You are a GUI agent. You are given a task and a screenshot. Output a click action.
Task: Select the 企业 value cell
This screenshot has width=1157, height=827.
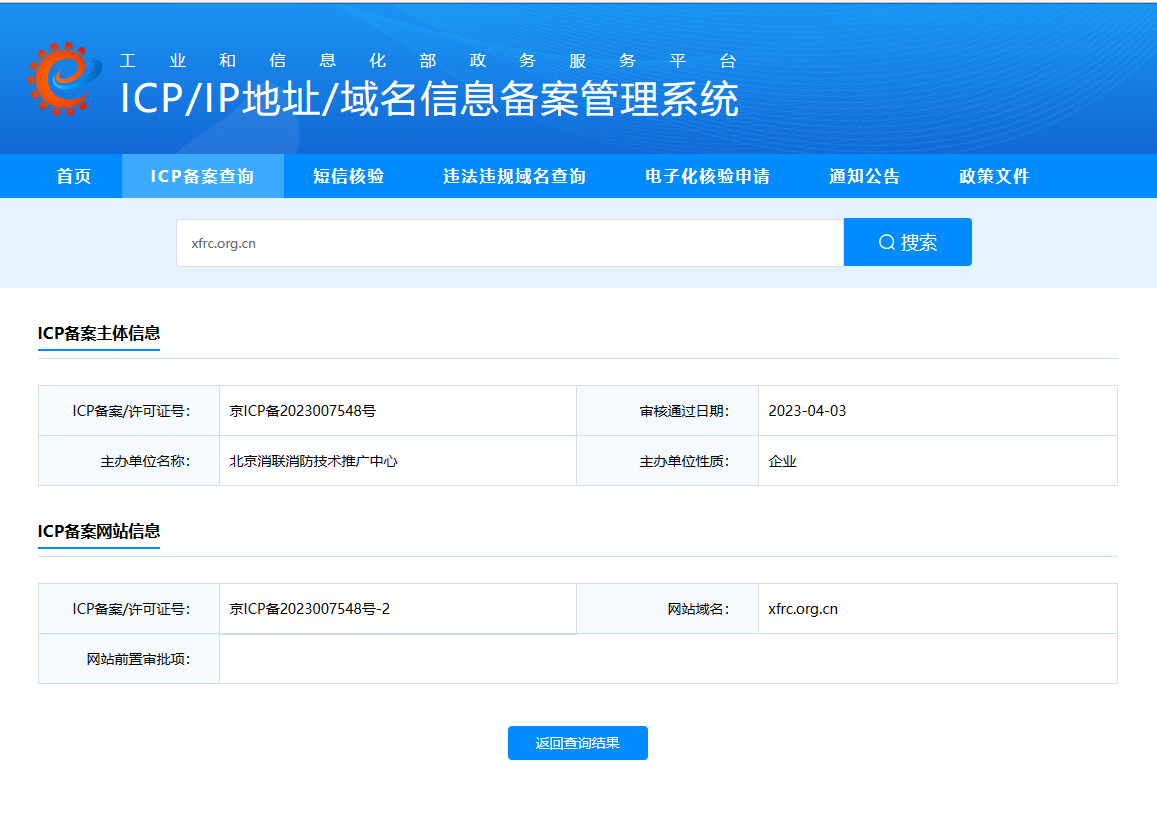pyautogui.click(x=938, y=461)
